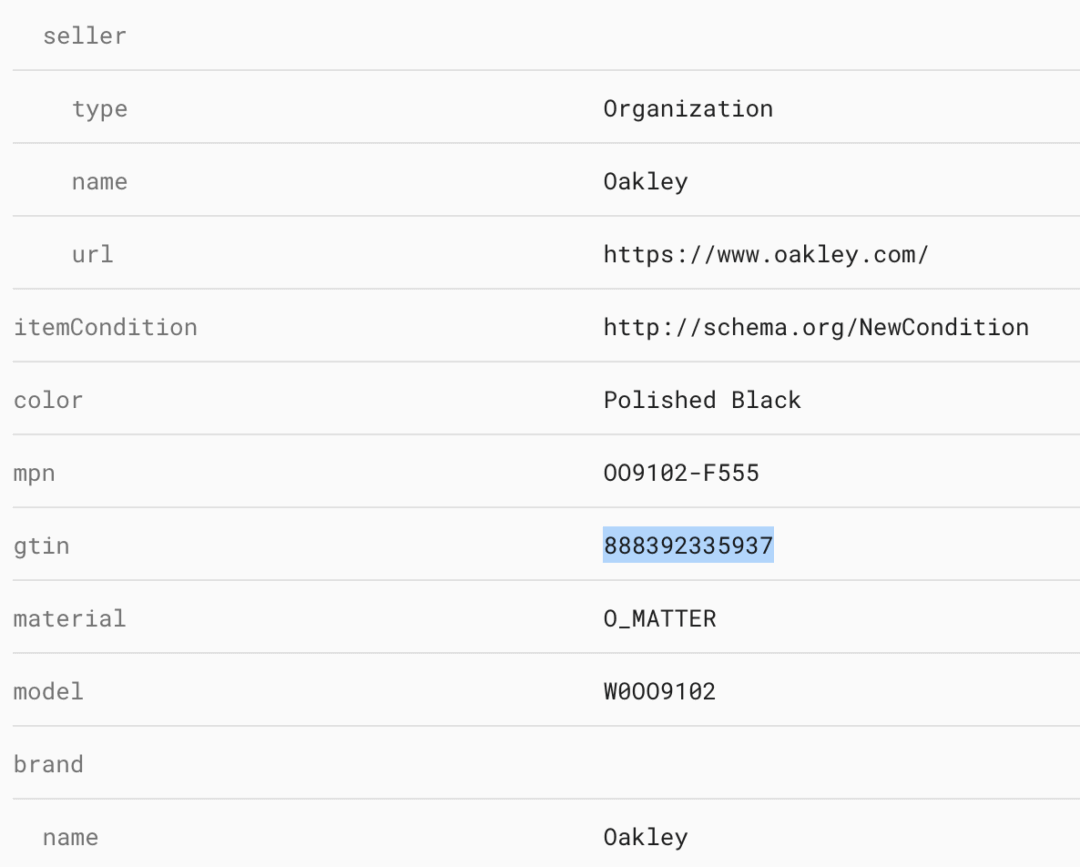Select the mpn property label

click(34, 473)
